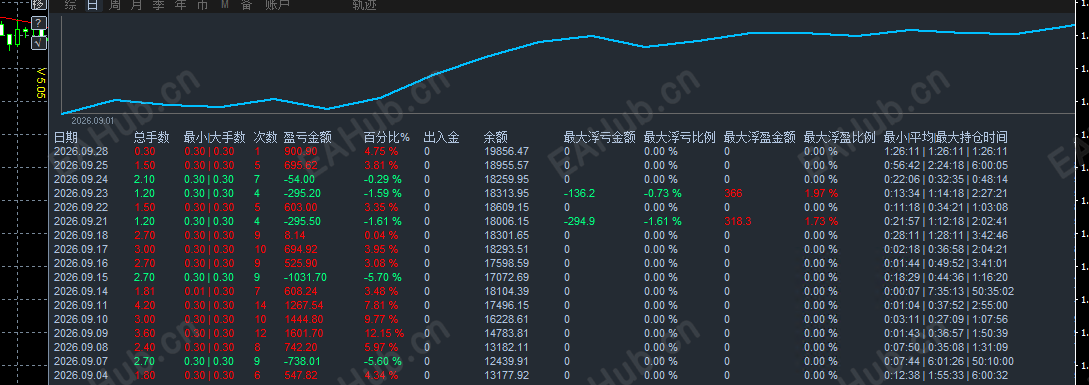Screen dimensions: 1089x385
Task: Click the loss amount -1031.70
Action: (305, 277)
